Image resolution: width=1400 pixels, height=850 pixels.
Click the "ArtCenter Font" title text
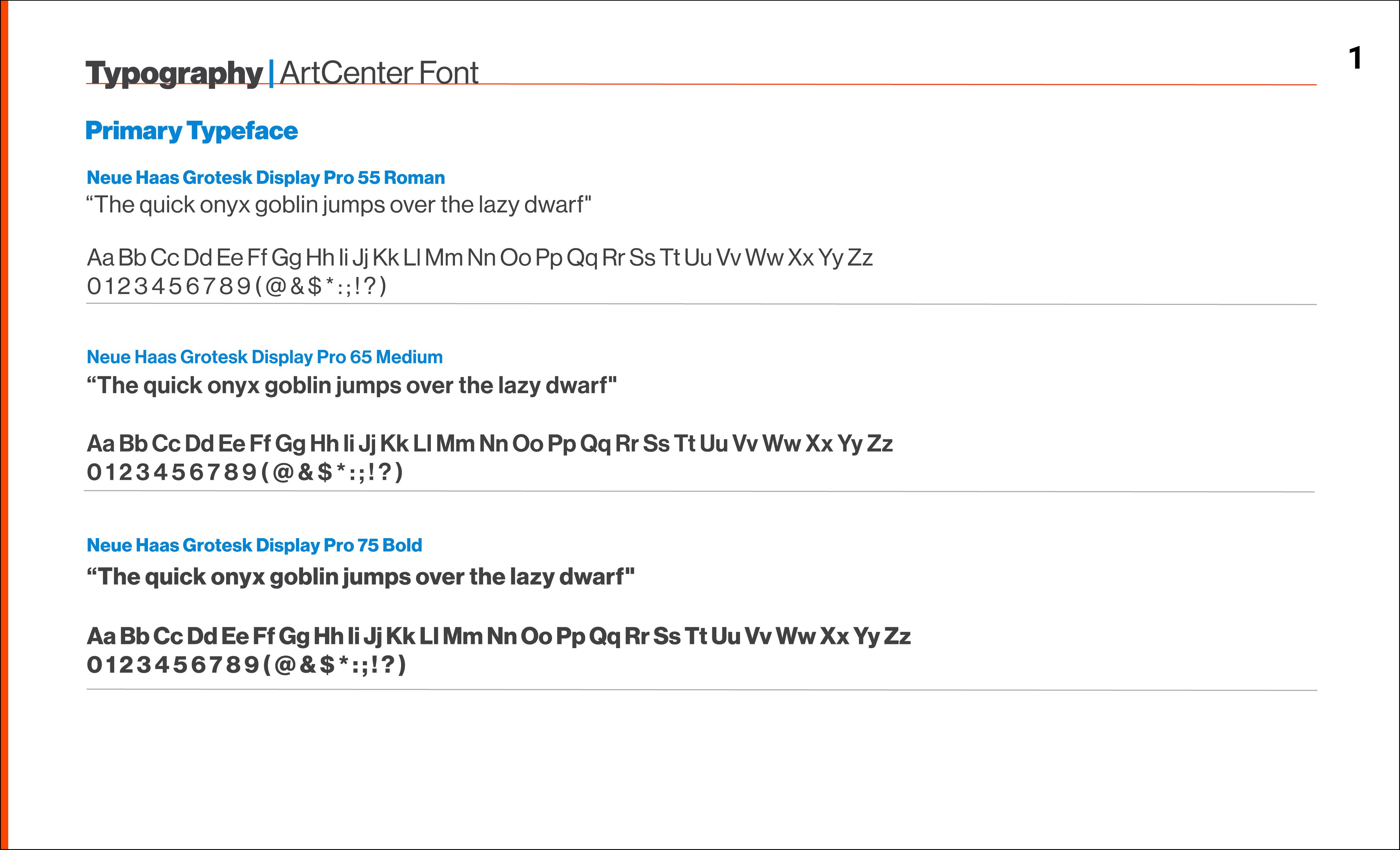(x=379, y=73)
